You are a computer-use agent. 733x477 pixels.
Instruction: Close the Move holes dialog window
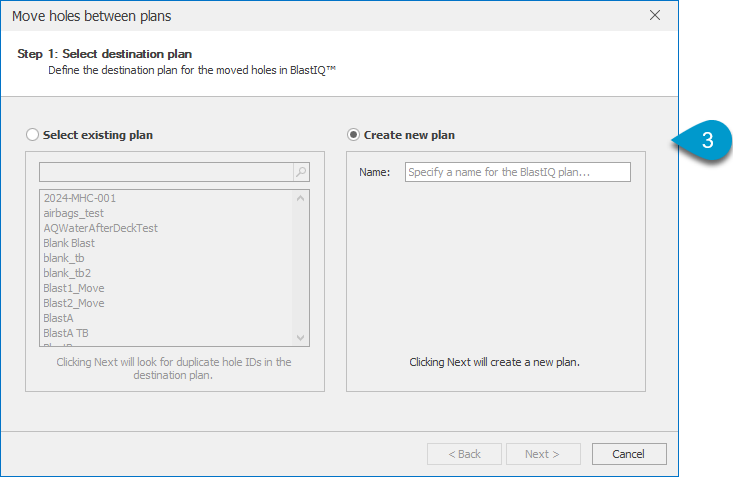coord(654,15)
